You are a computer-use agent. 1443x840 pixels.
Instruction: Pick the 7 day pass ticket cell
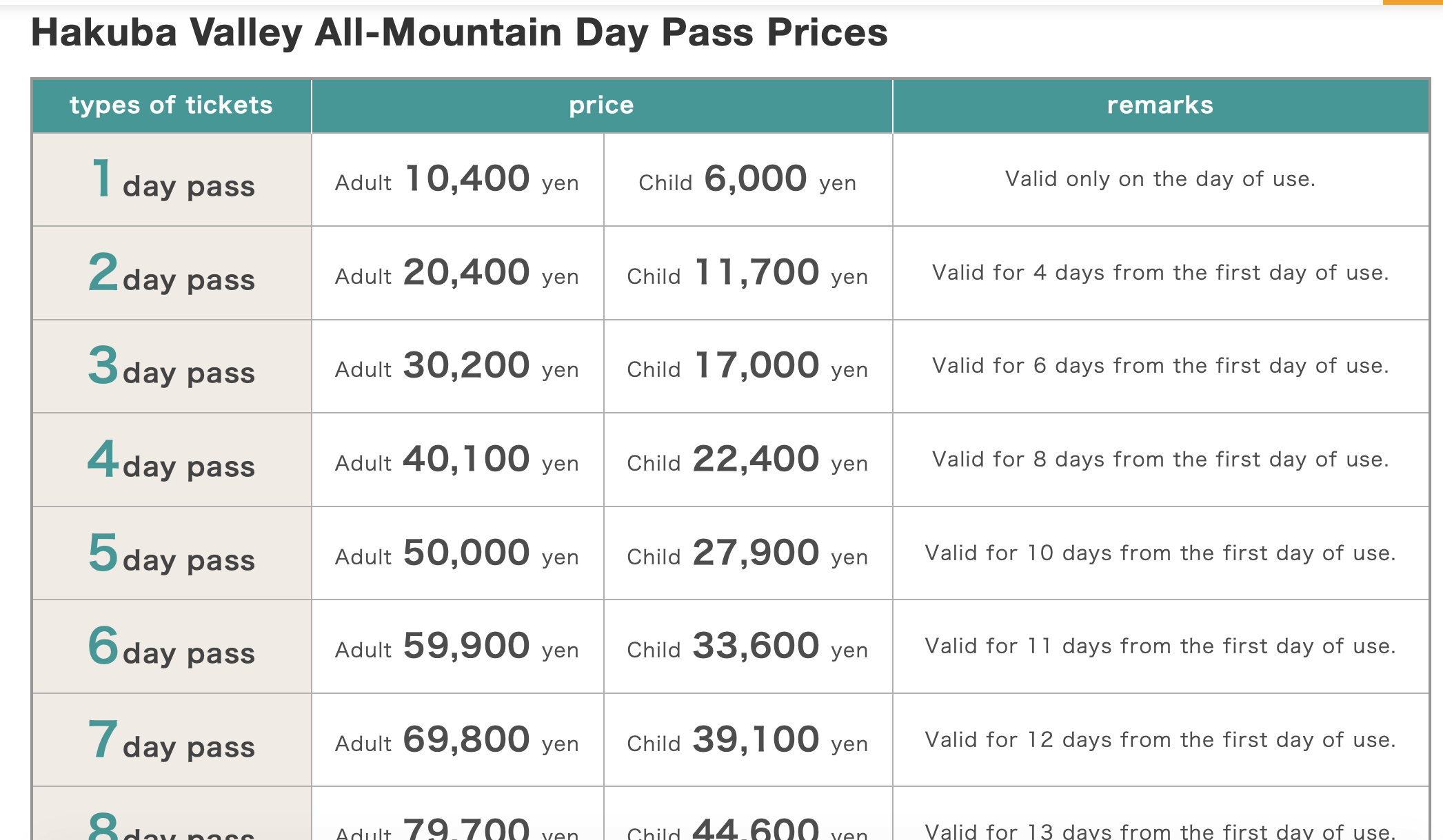(172, 741)
